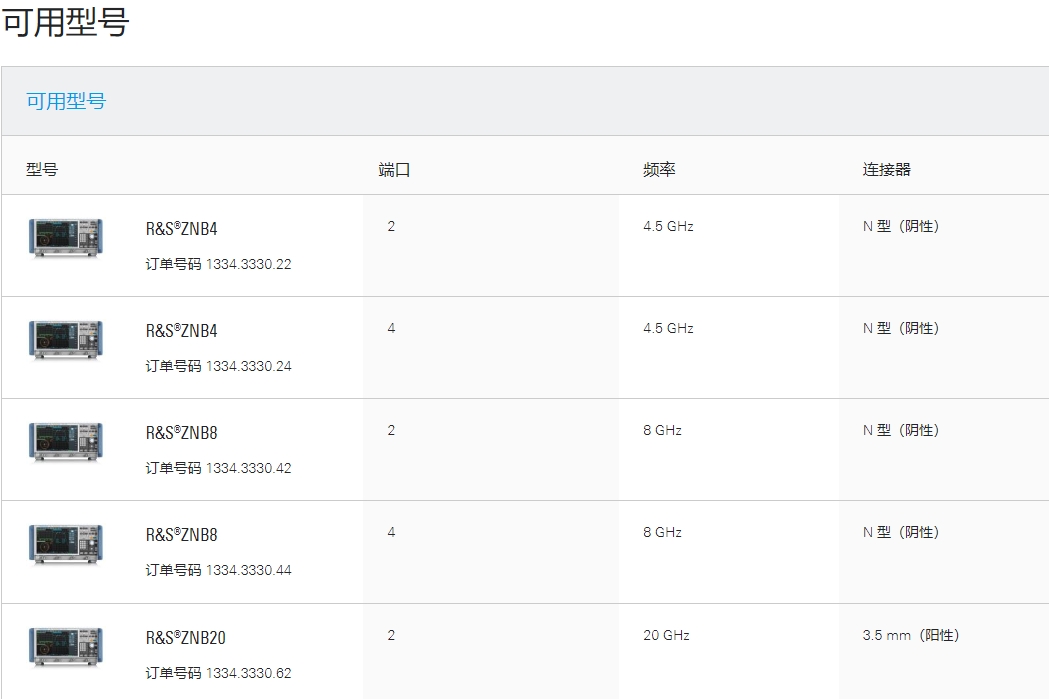The image size is (1049, 699).
Task: Click the 端口 column header
Action: click(x=395, y=170)
